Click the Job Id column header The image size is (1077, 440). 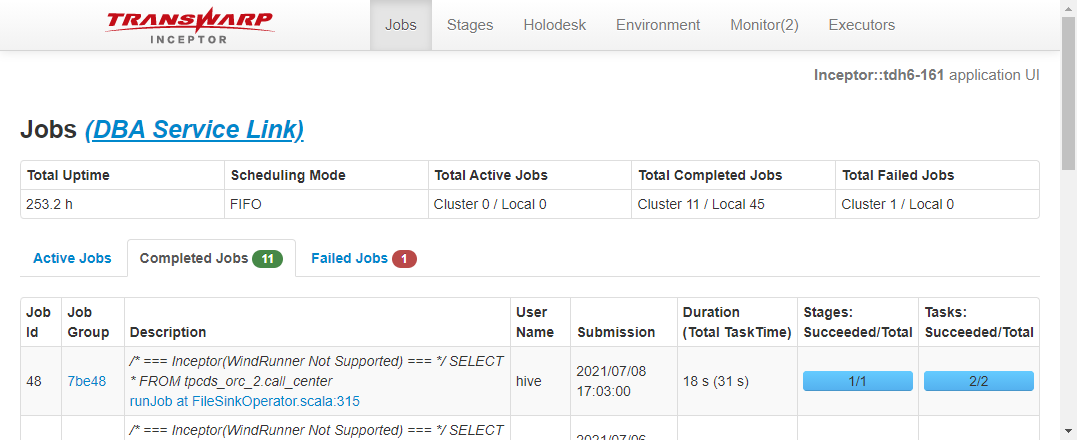[39, 322]
